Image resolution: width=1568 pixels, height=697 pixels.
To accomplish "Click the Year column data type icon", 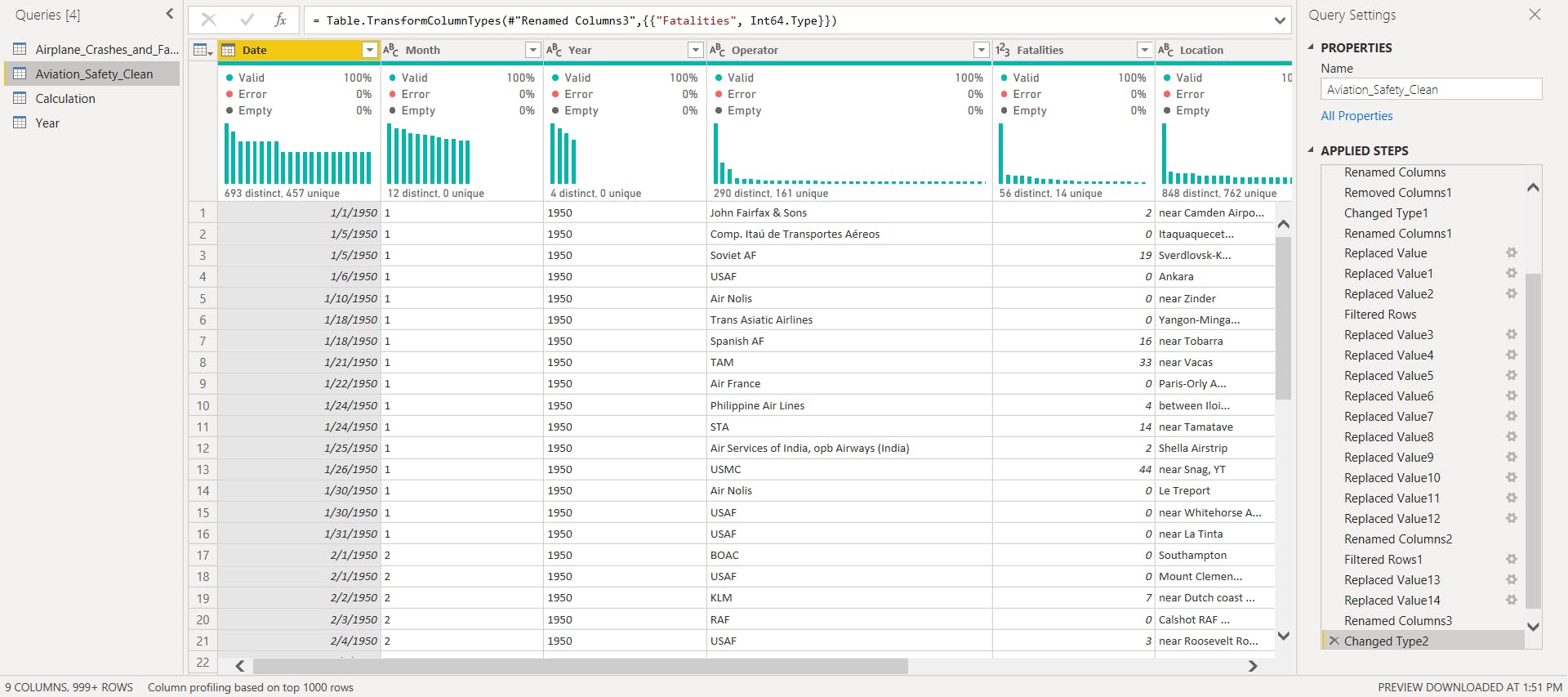I will pyautogui.click(x=555, y=50).
